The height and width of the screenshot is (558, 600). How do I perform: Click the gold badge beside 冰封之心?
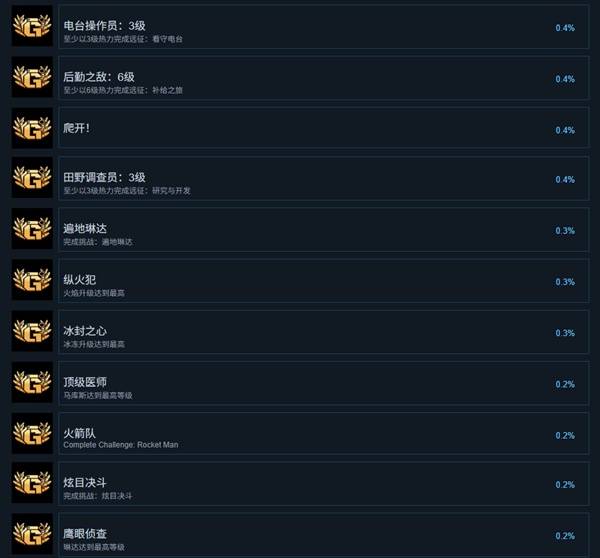32,331
